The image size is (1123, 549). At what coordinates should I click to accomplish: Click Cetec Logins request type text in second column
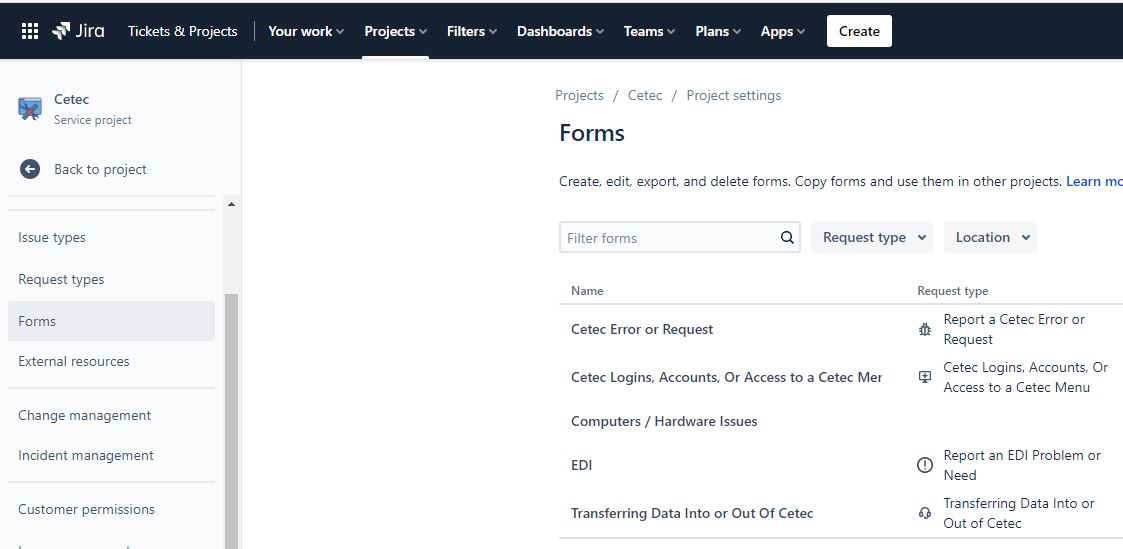click(1026, 377)
